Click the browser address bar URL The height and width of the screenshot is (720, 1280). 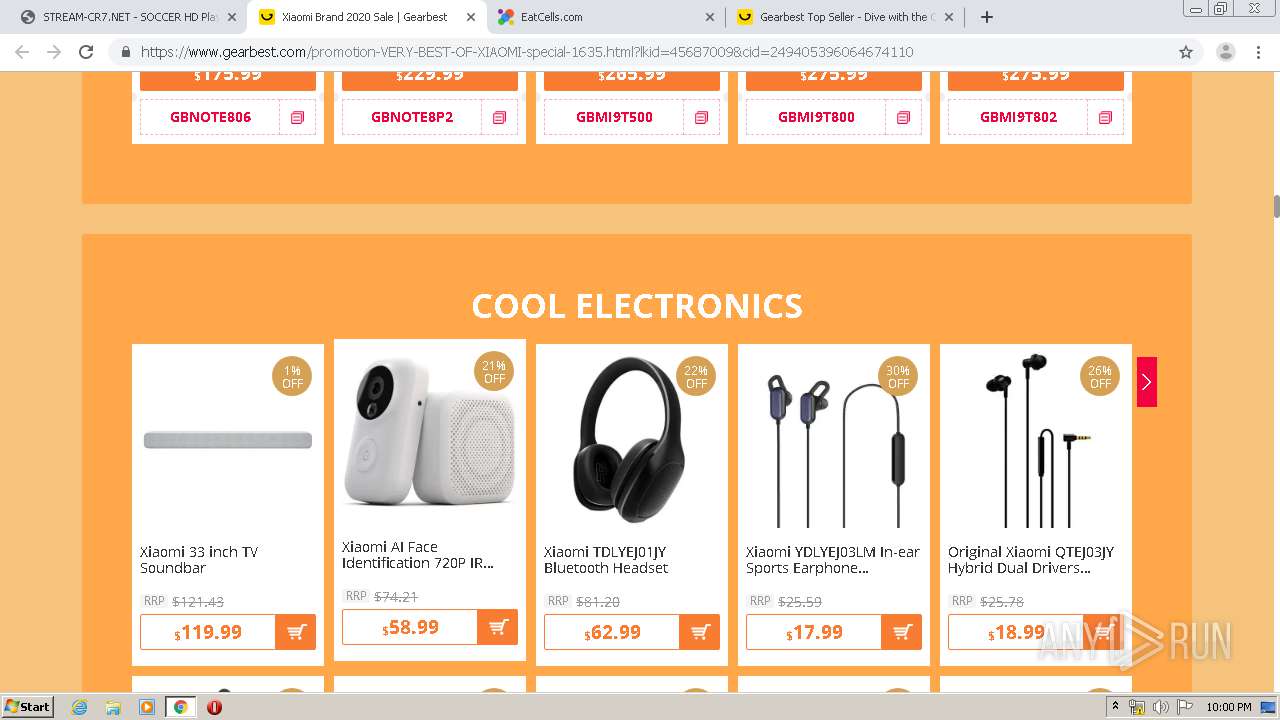[527, 52]
